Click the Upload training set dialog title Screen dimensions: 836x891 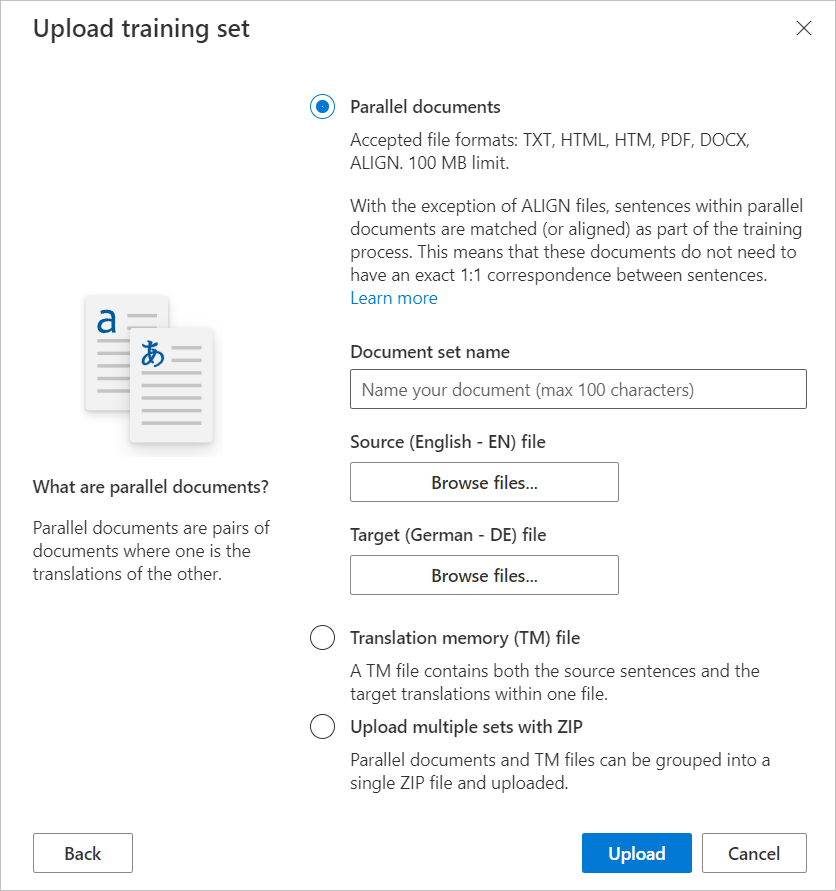(x=141, y=28)
